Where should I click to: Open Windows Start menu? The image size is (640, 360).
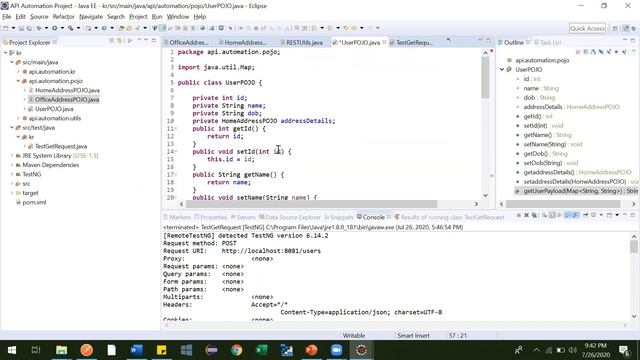point(11,350)
